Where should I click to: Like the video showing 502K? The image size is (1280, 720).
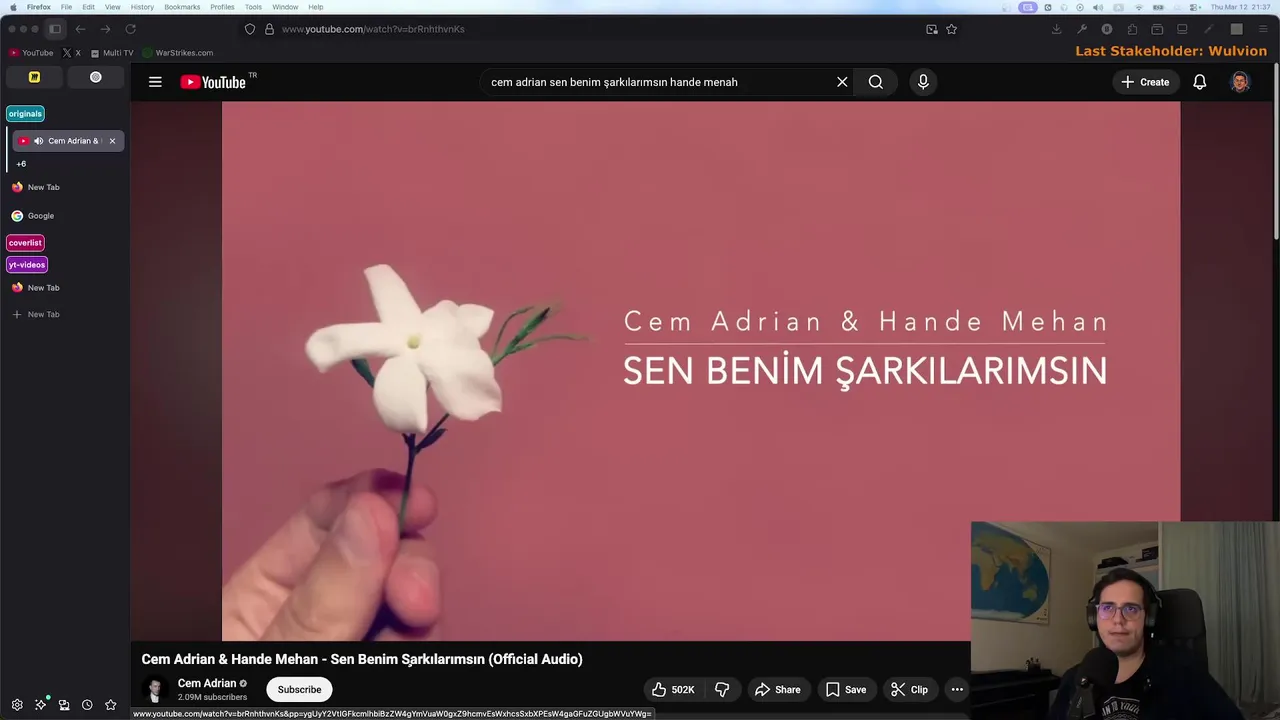673,689
